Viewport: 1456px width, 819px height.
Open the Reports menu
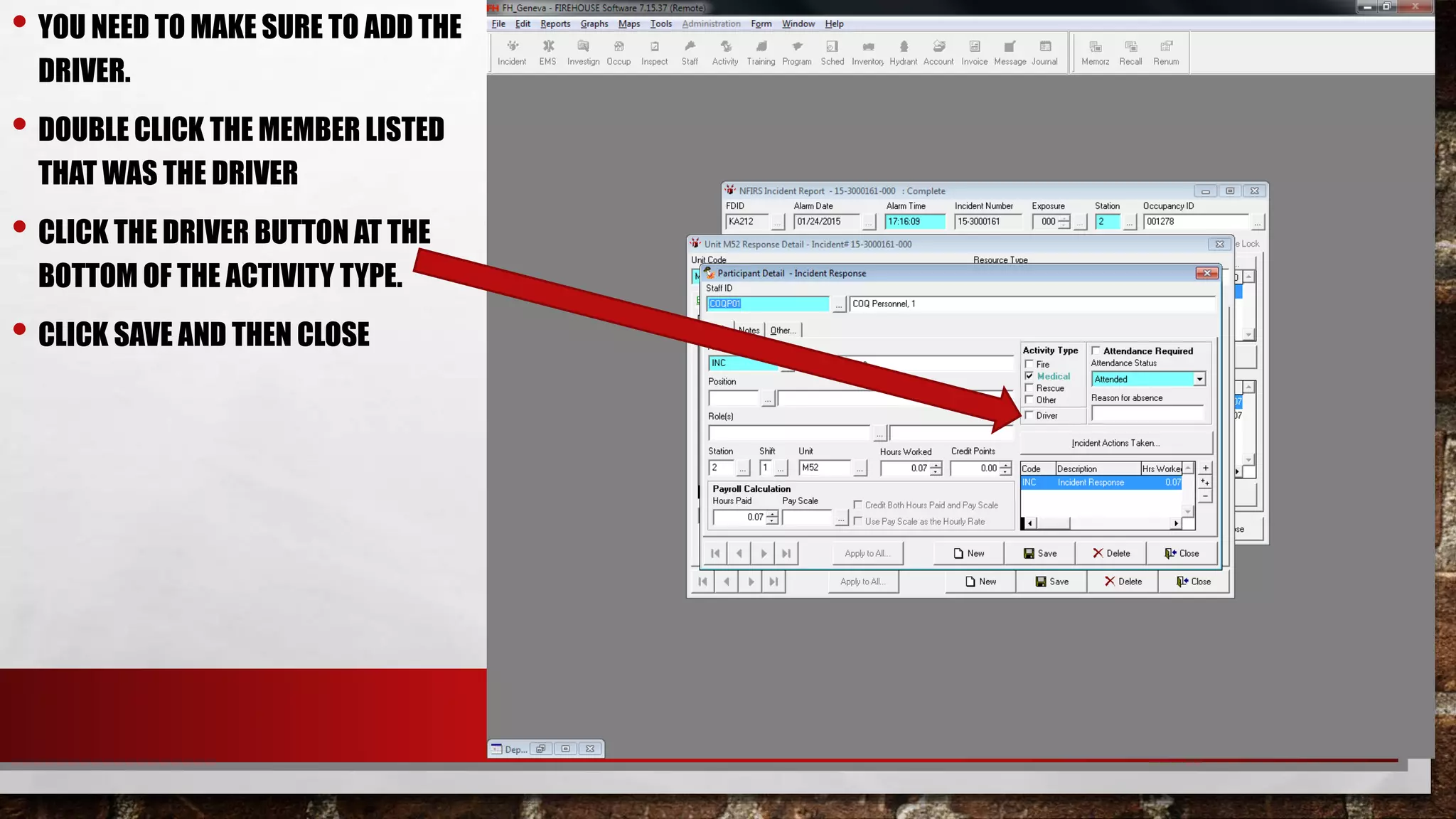coord(555,23)
